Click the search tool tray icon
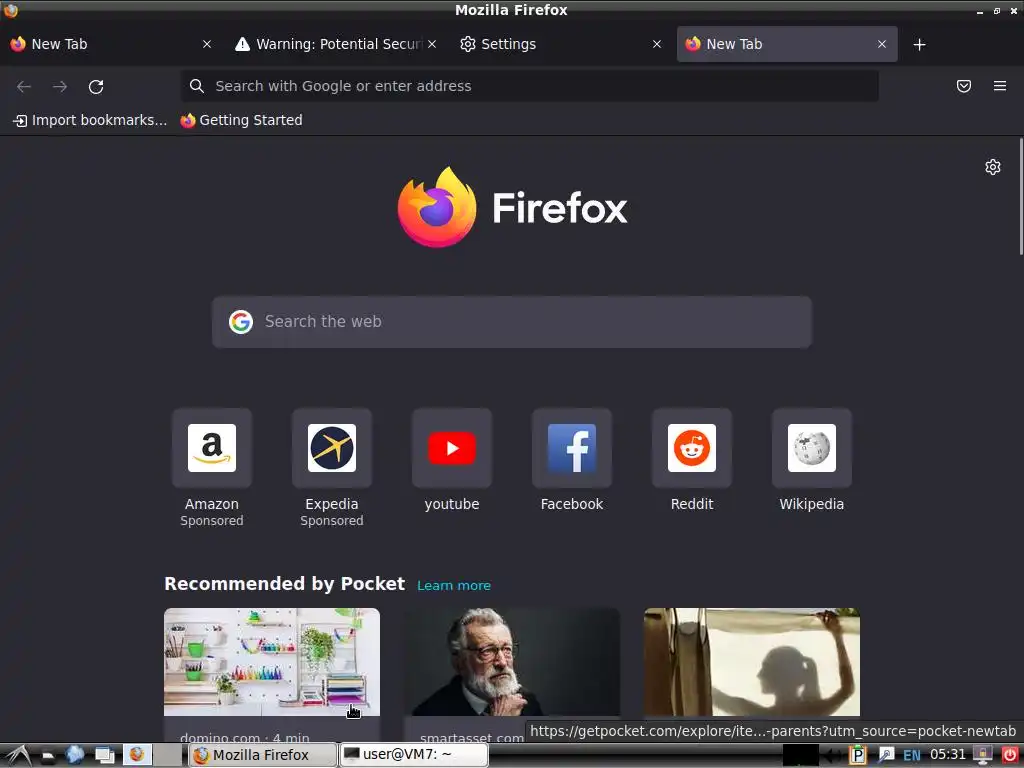This screenshot has height=768, width=1024. pyautogui.click(x=886, y=756)
